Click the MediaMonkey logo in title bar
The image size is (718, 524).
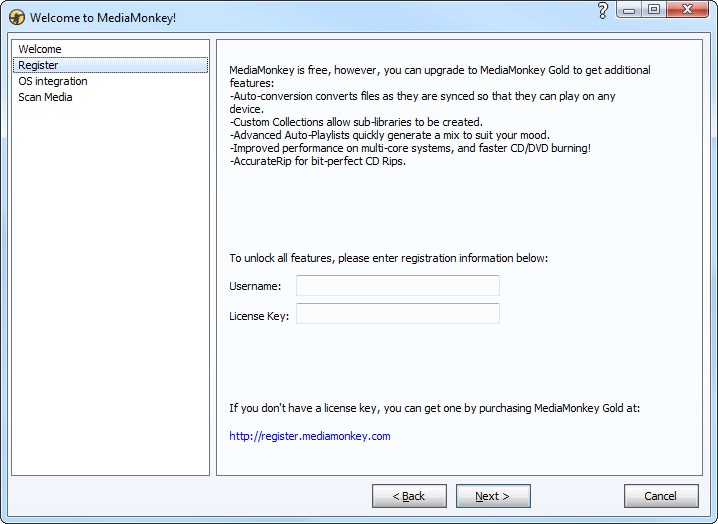[x=16, y=18]
